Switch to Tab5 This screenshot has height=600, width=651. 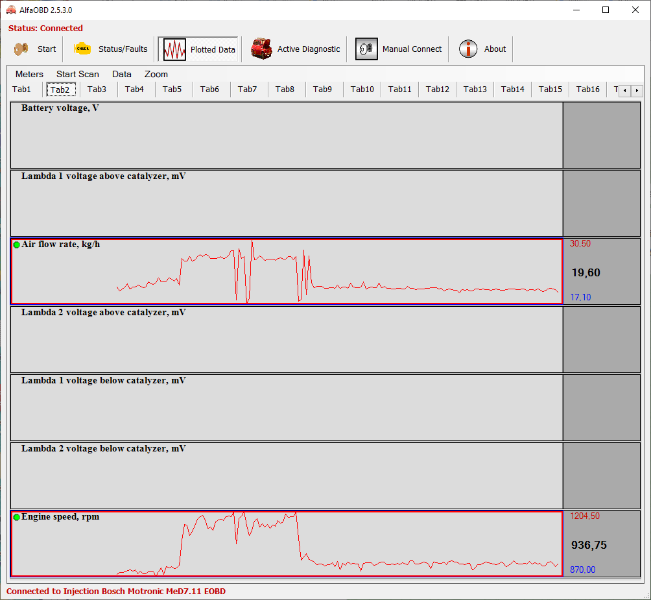coord(172,89)
